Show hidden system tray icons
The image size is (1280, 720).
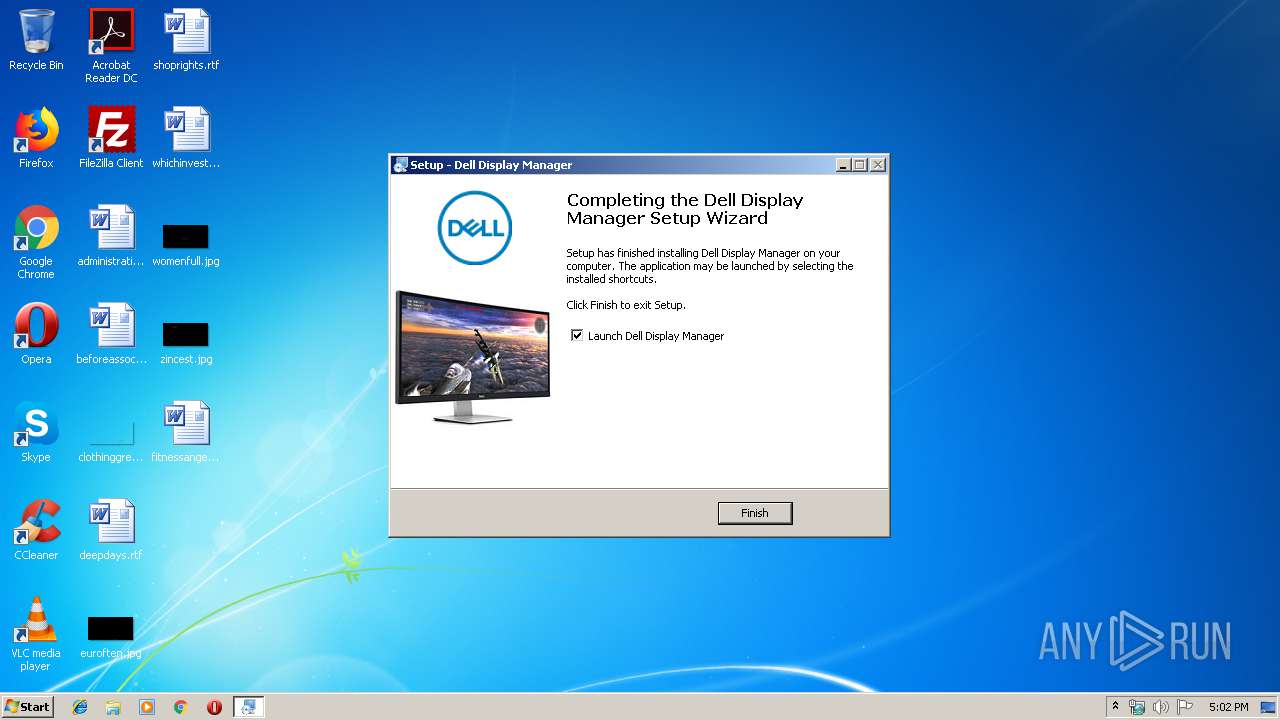(x=1115, y=707)
